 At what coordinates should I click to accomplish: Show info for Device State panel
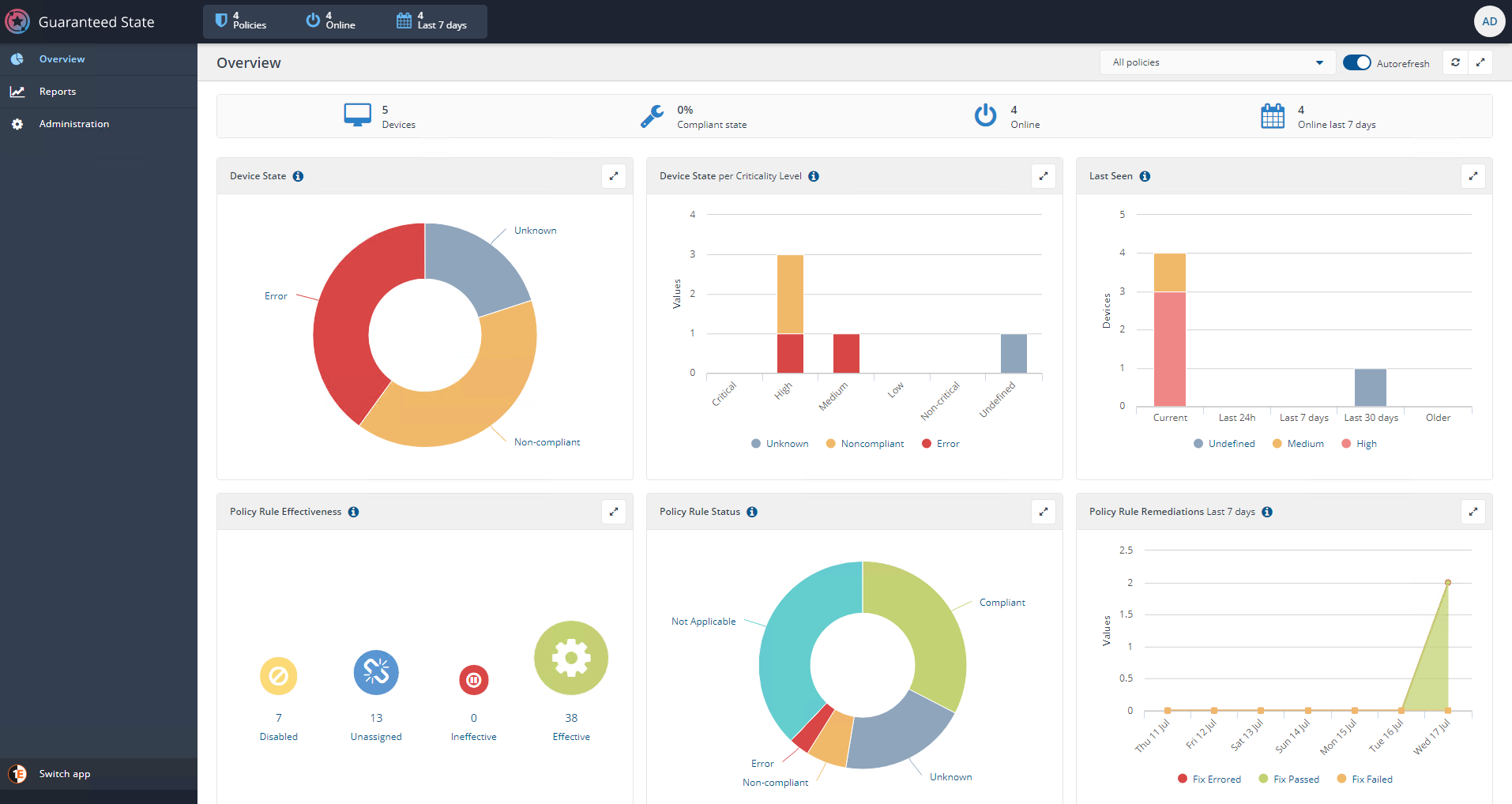coord(298,176)
